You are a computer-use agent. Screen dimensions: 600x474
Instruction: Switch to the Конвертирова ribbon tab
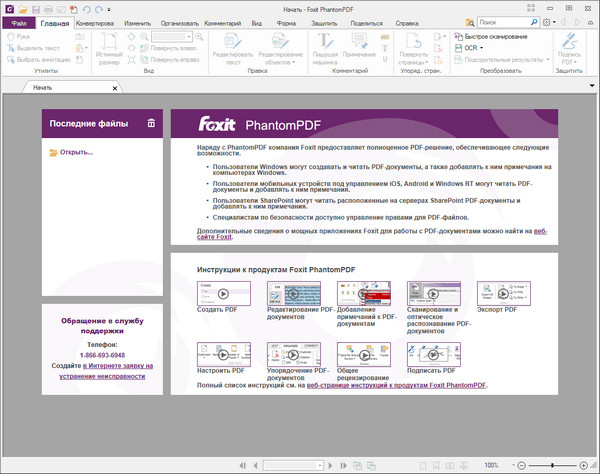click(95, 22)
